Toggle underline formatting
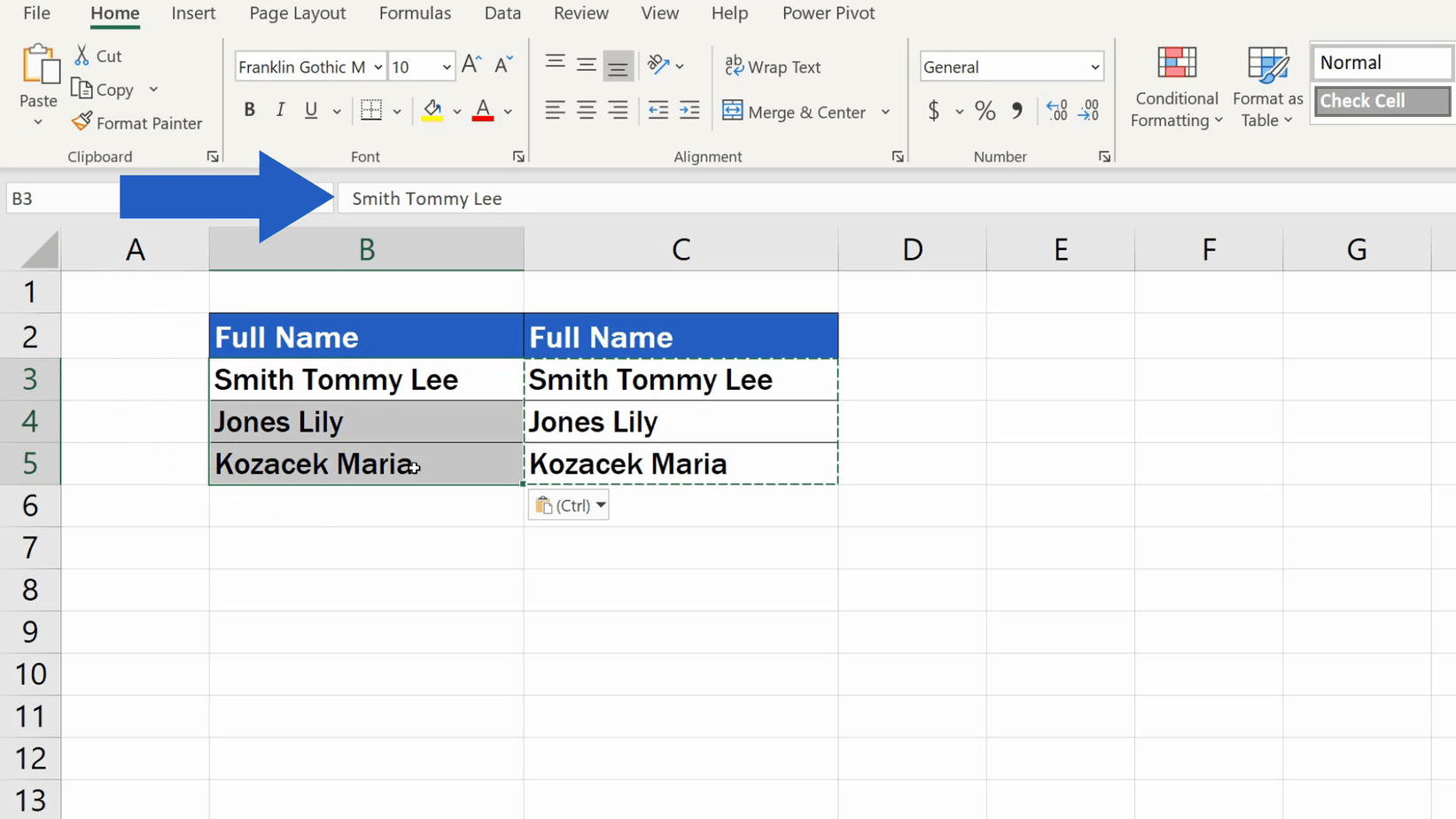Viewport: 1456px width, 819px height. (x=309, y=109)
